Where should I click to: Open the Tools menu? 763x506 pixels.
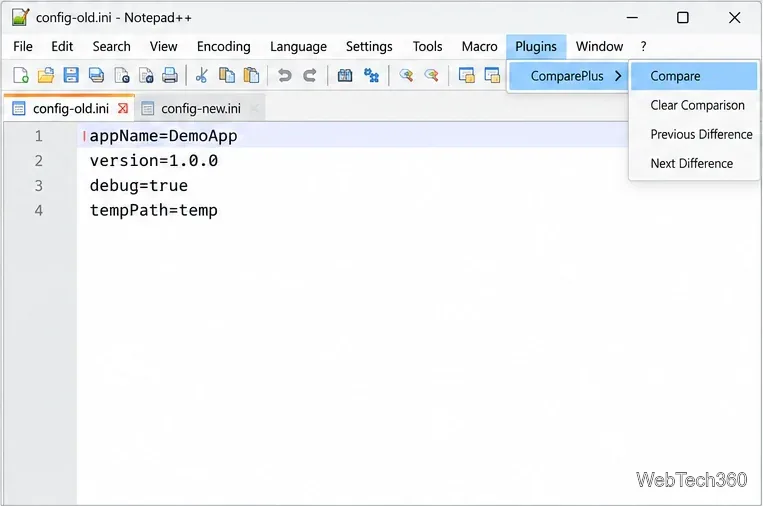427,46
